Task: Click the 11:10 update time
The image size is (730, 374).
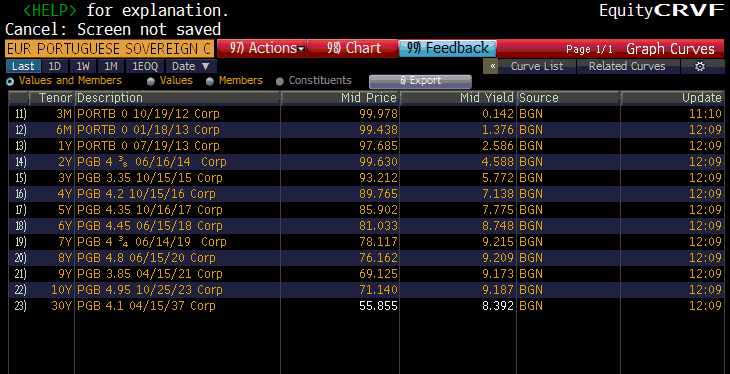Action: (x=706, y=114)
